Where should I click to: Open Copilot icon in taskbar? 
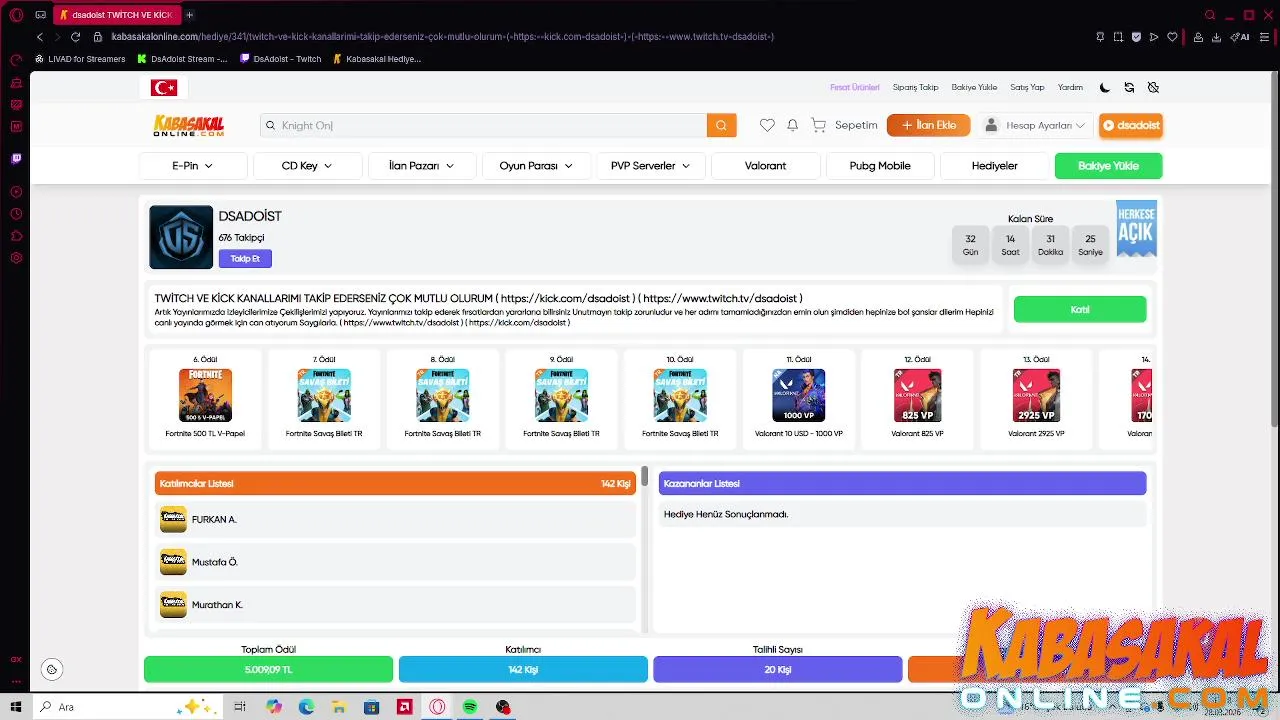(274, 707)
